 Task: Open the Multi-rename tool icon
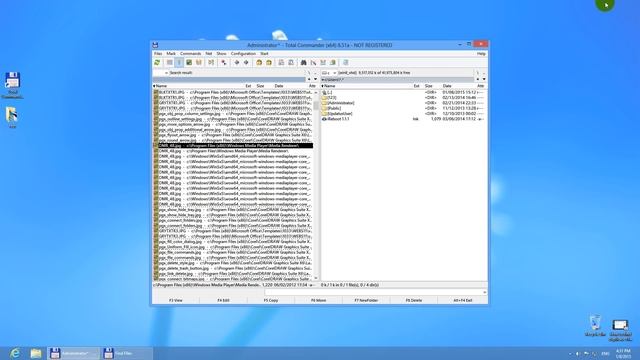(313, 62)
